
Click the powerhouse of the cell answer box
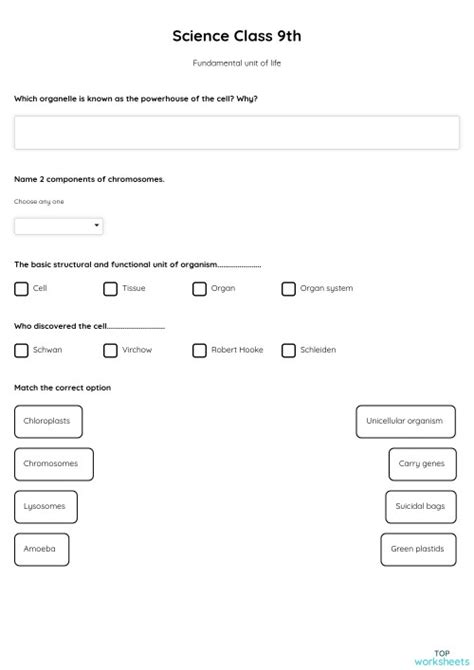[x=237, y=132]
